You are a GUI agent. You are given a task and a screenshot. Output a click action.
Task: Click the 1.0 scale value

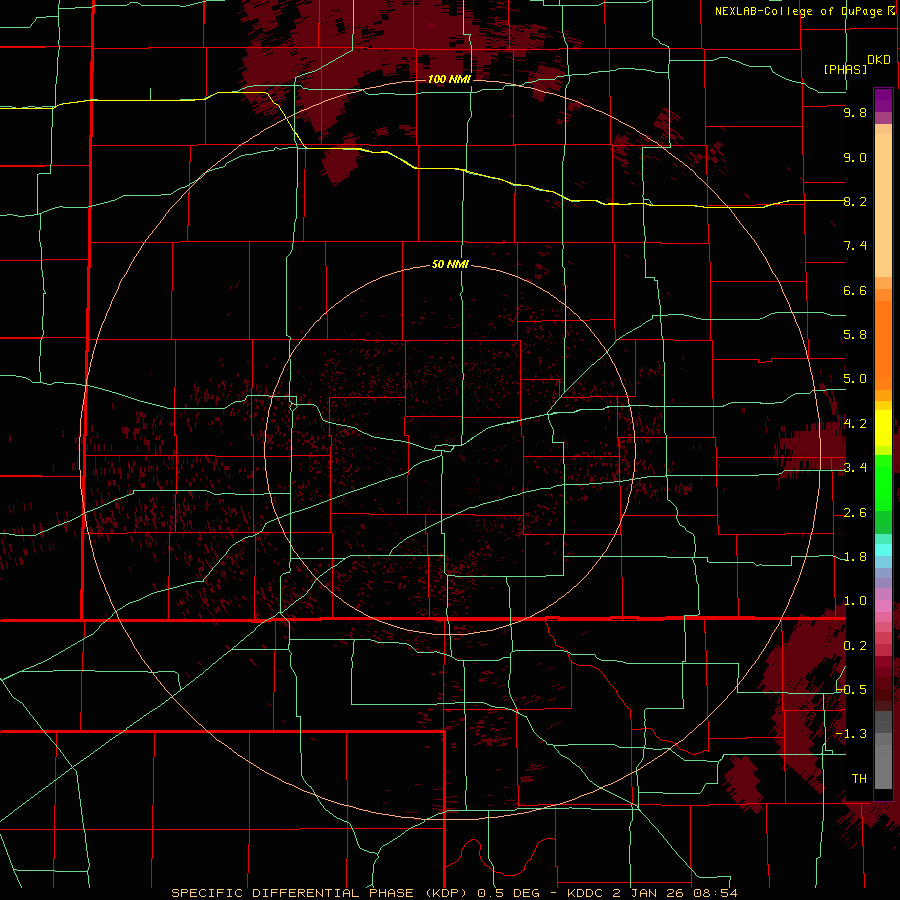point(855,601)
